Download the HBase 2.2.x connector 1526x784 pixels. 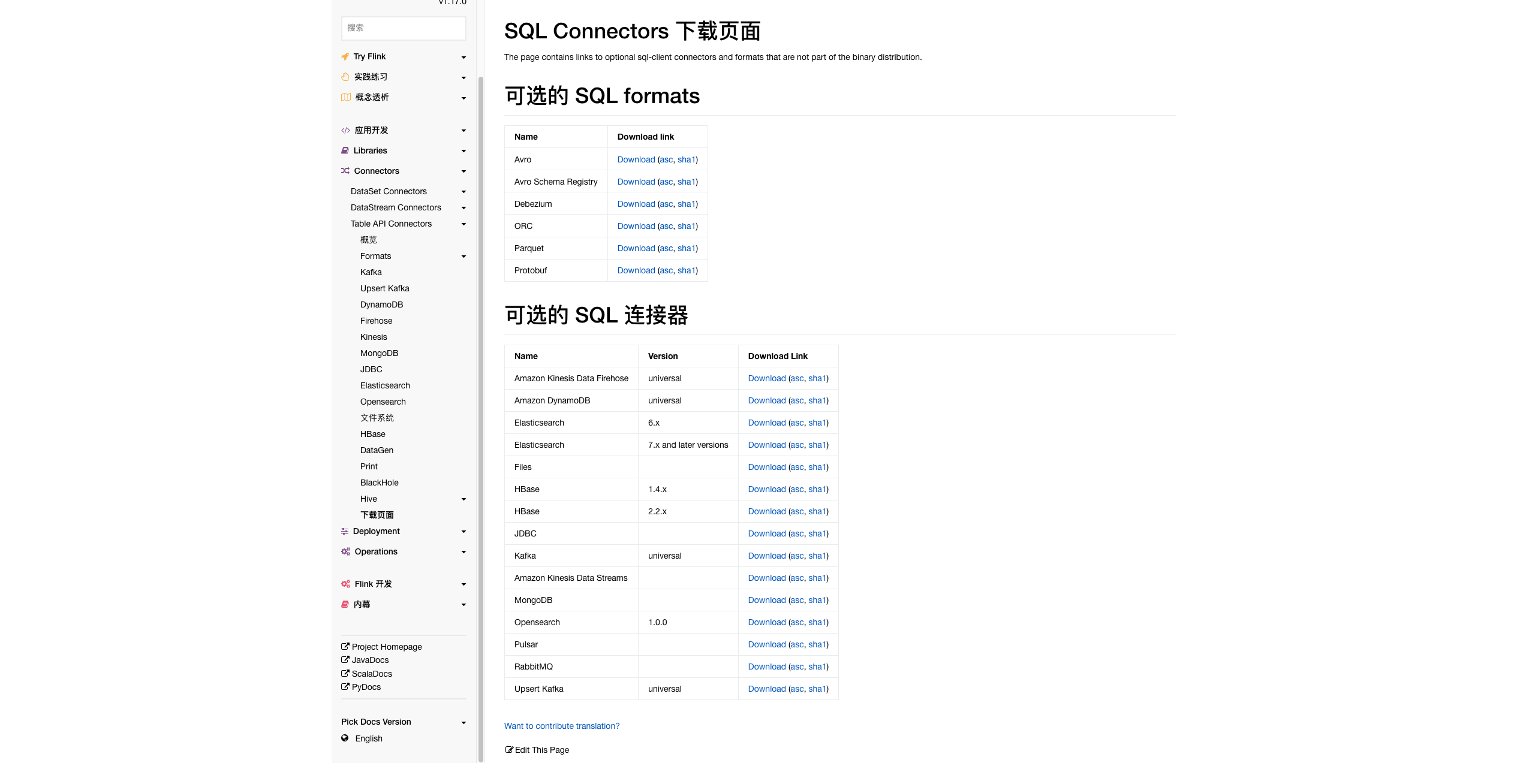pyautogui.click(x=766, y=511)
